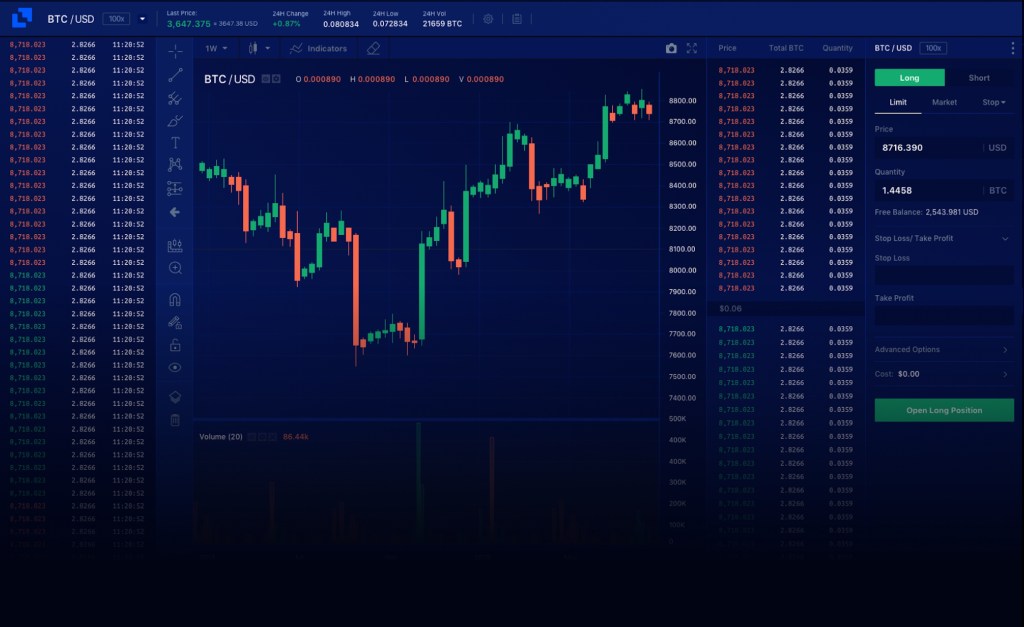1024x627 pixels.
Task: Switch to the Market order tab
Action: tap(944, 102)
